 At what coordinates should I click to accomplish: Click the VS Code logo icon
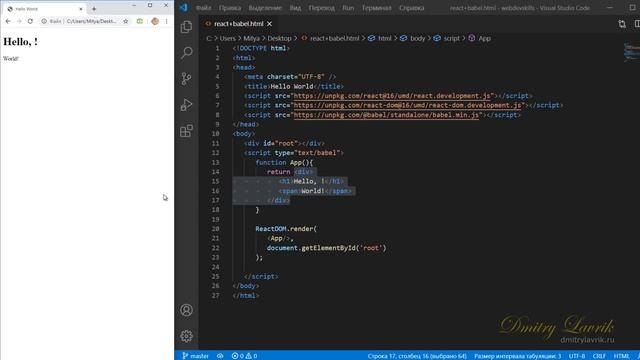[184, 8]
